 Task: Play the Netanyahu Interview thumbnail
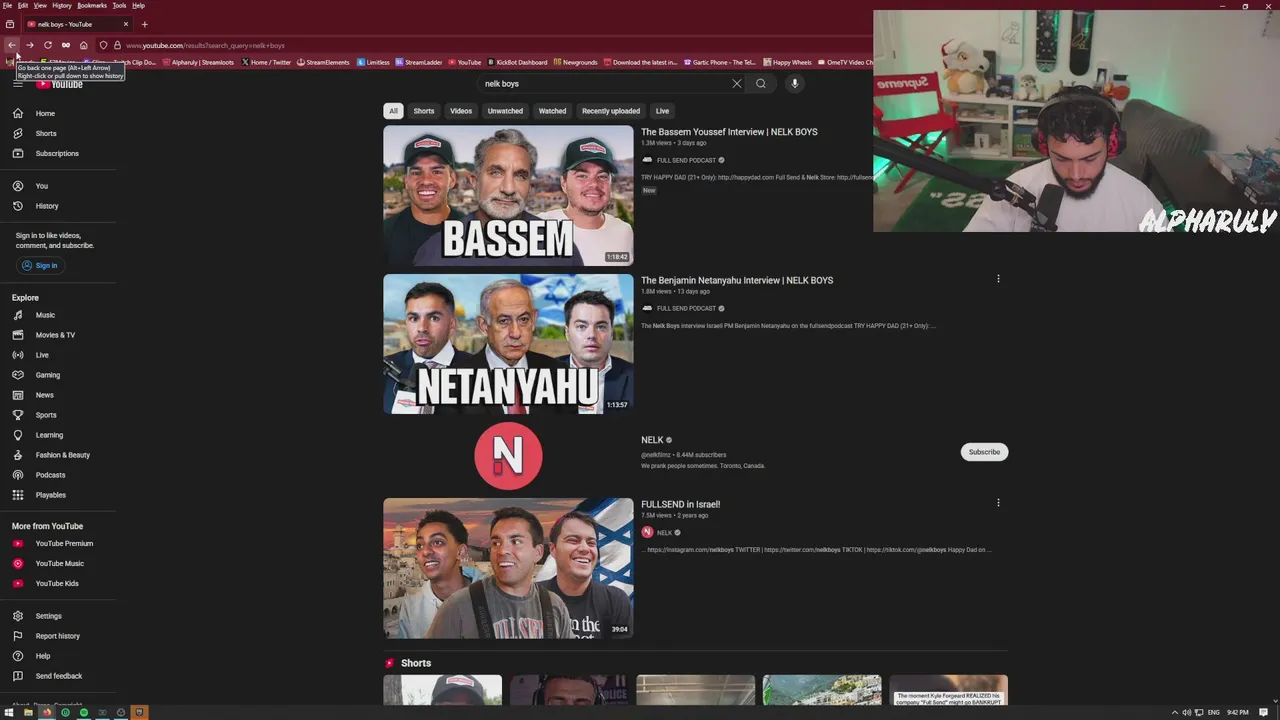tap(508, 344)
